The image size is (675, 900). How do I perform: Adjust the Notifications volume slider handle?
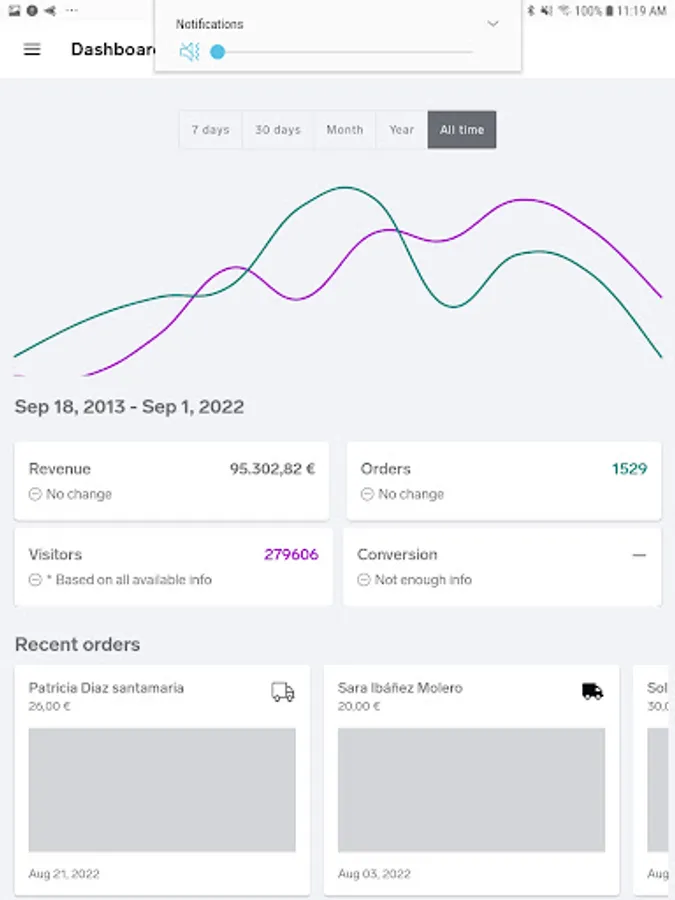pos(217,52)
